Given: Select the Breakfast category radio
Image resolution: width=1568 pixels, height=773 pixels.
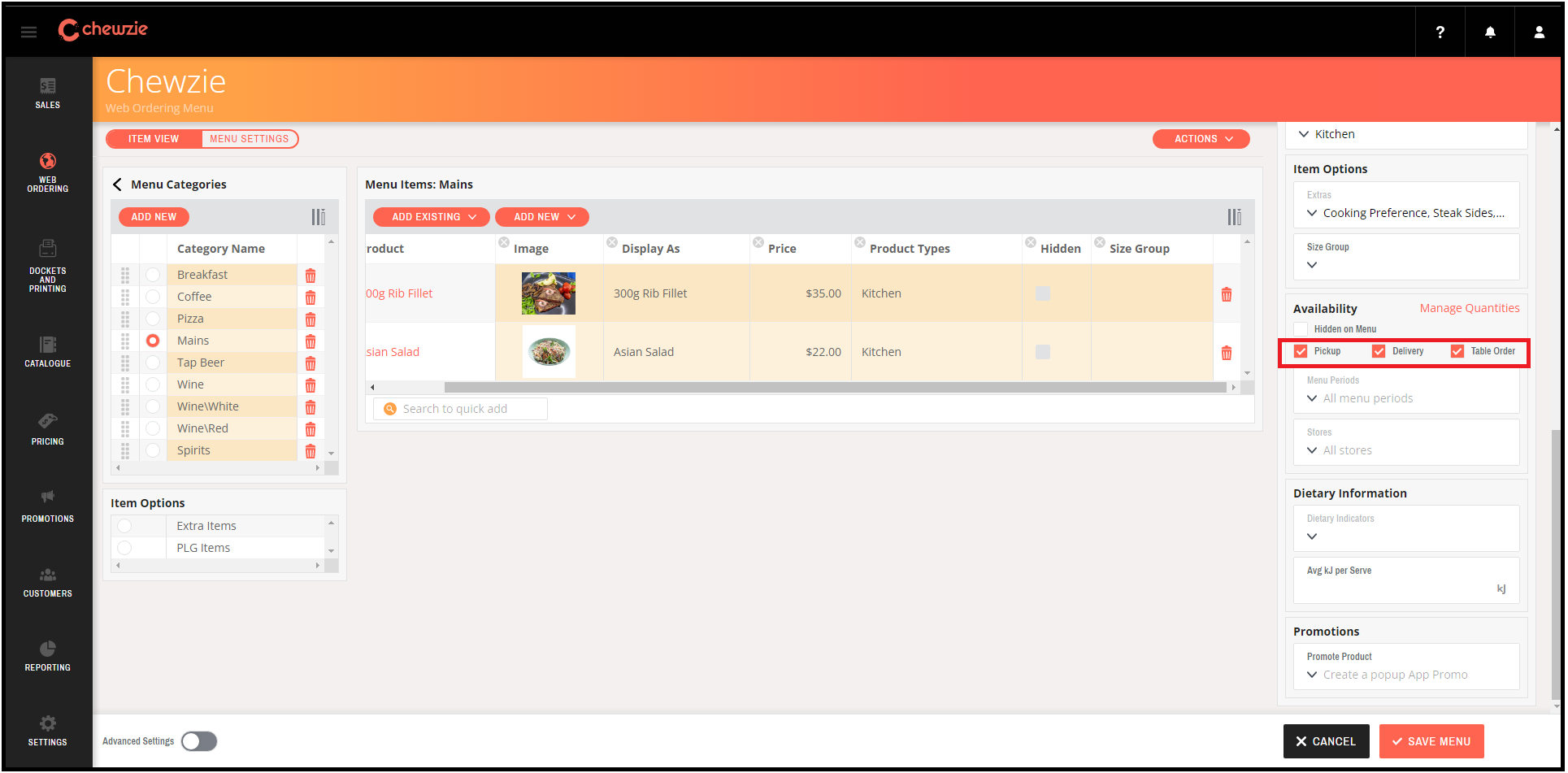Looking at the screenshot, I should point(153,275).
